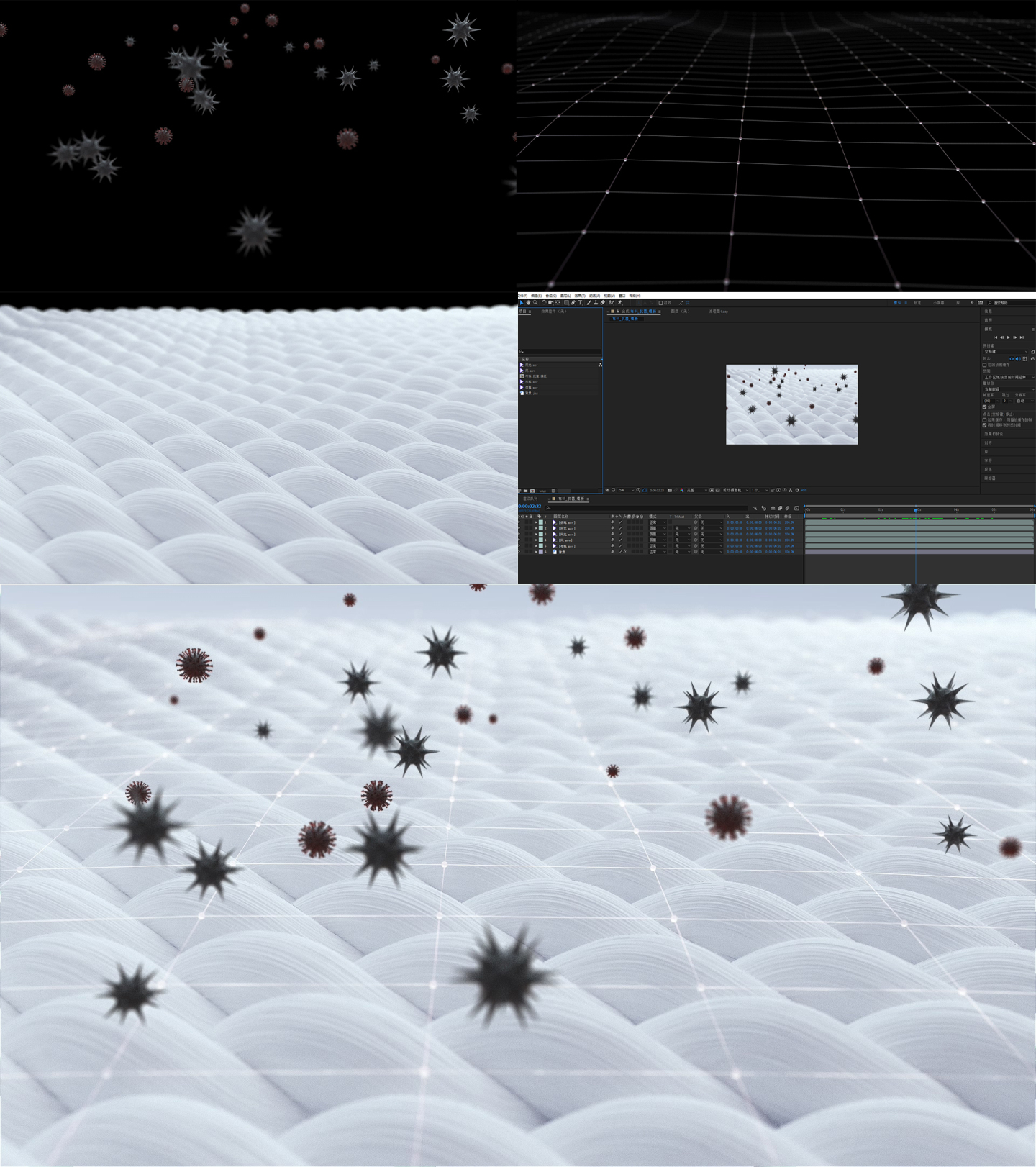The width and height of the screenshot is (1036, 1167).
Task: Select the Eraser tool
Action: coord(603,303)
